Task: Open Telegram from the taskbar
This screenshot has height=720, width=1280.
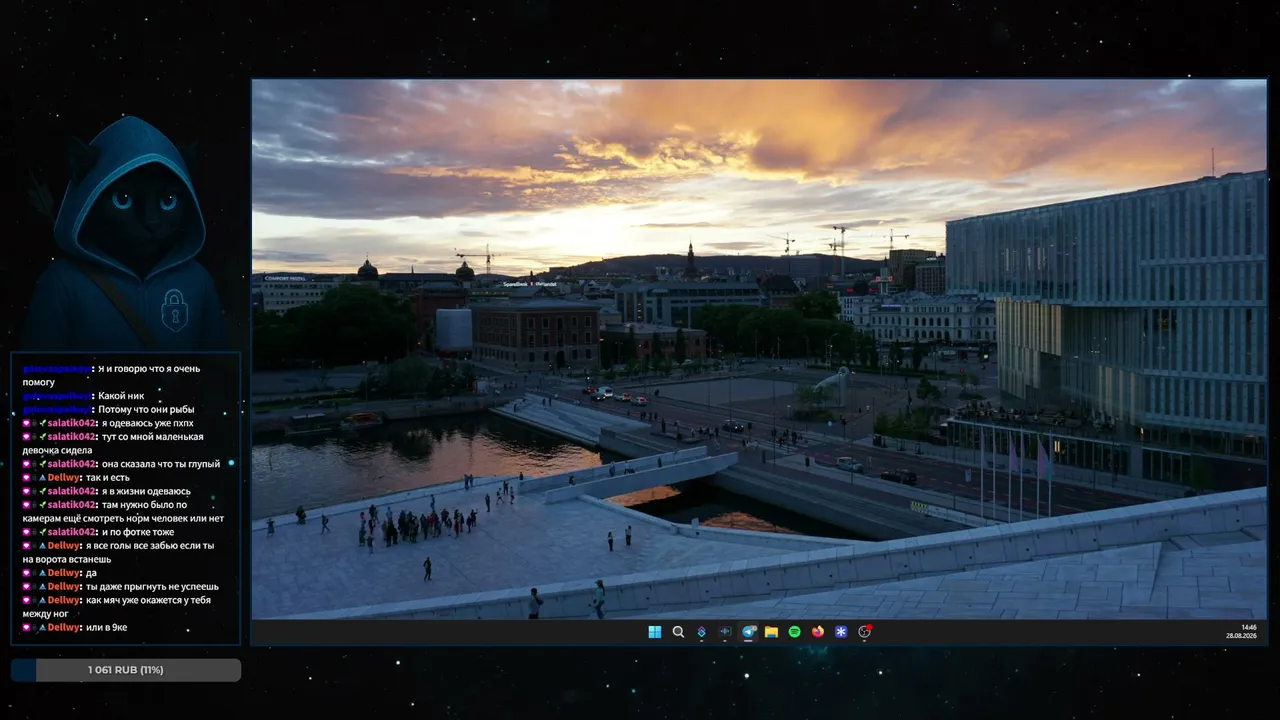Action: pos(748,632)
